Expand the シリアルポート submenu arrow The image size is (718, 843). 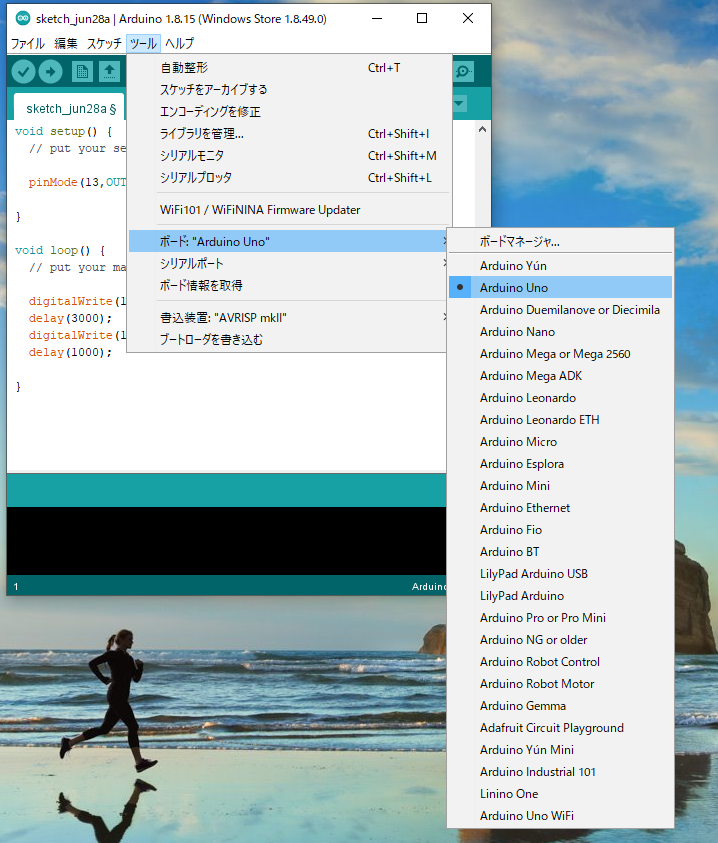(x=444, y=263)
